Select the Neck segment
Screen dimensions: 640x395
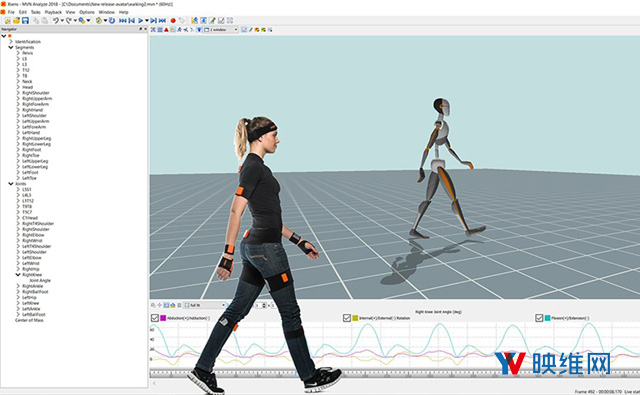(x=27, y=82)
